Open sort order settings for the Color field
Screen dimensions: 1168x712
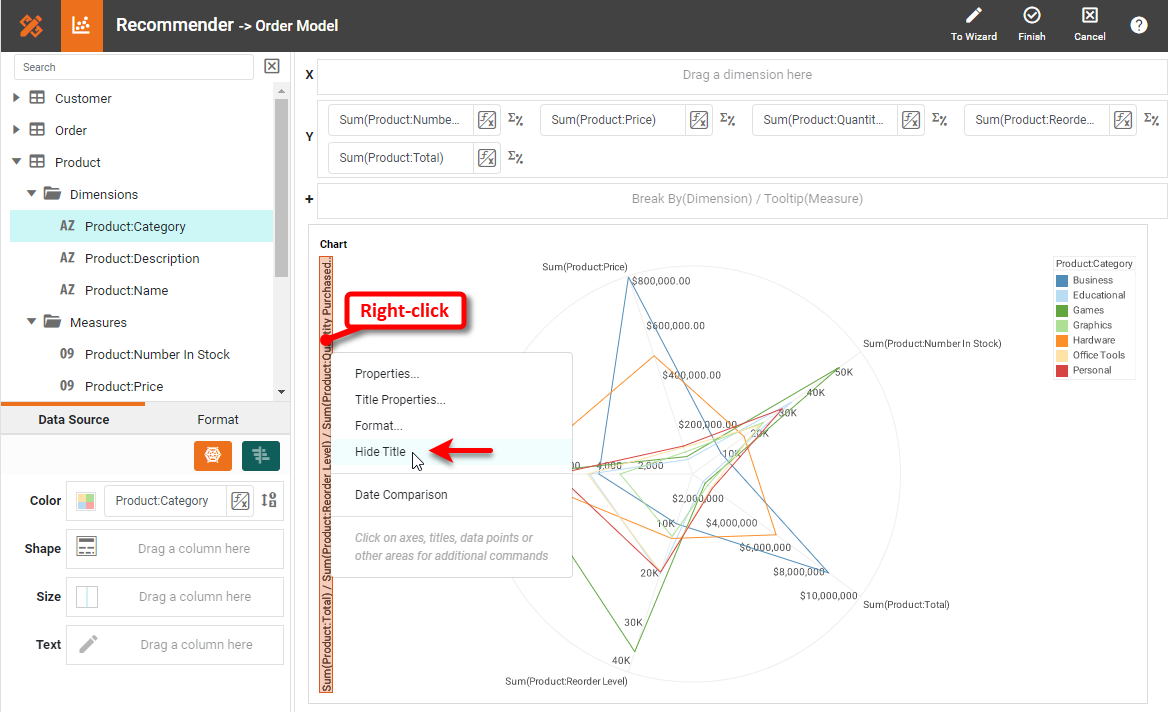click(266, 501)
